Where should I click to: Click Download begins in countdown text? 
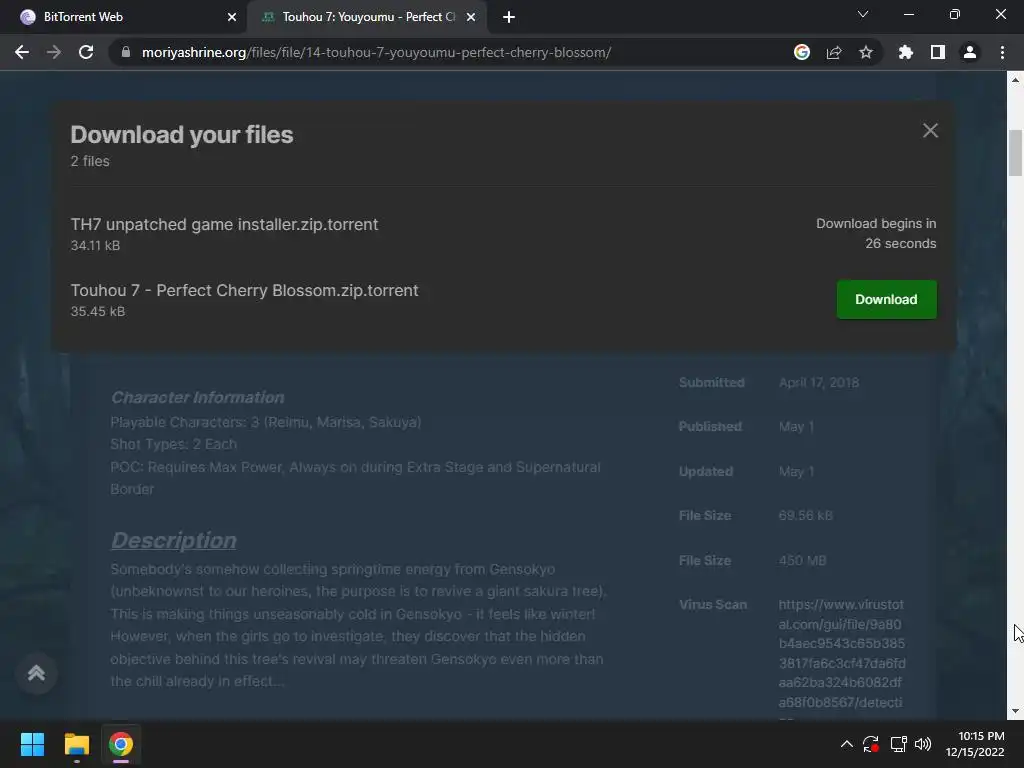tap(876, 233)
